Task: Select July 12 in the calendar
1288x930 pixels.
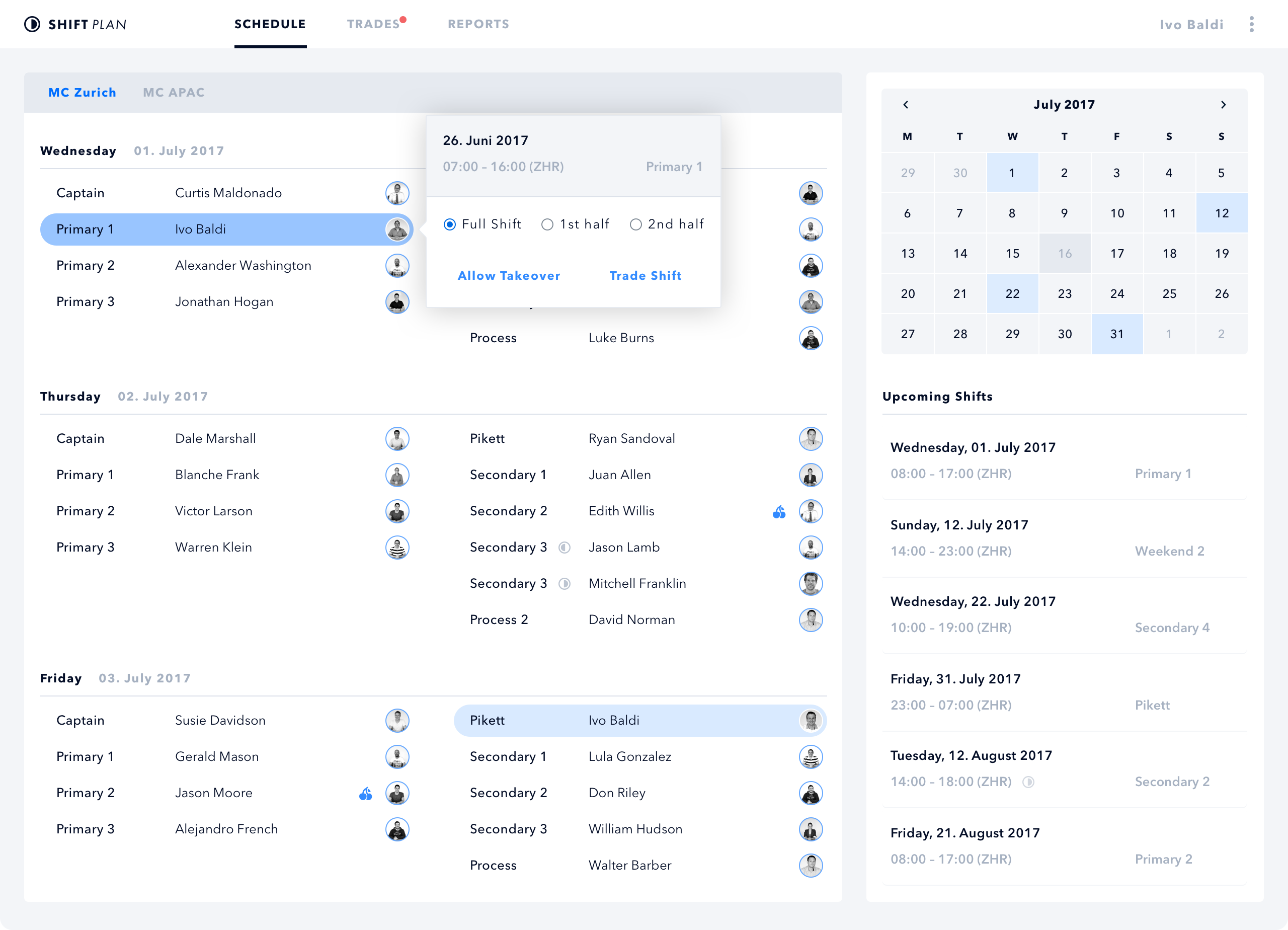Action: tap(1222, 213)
